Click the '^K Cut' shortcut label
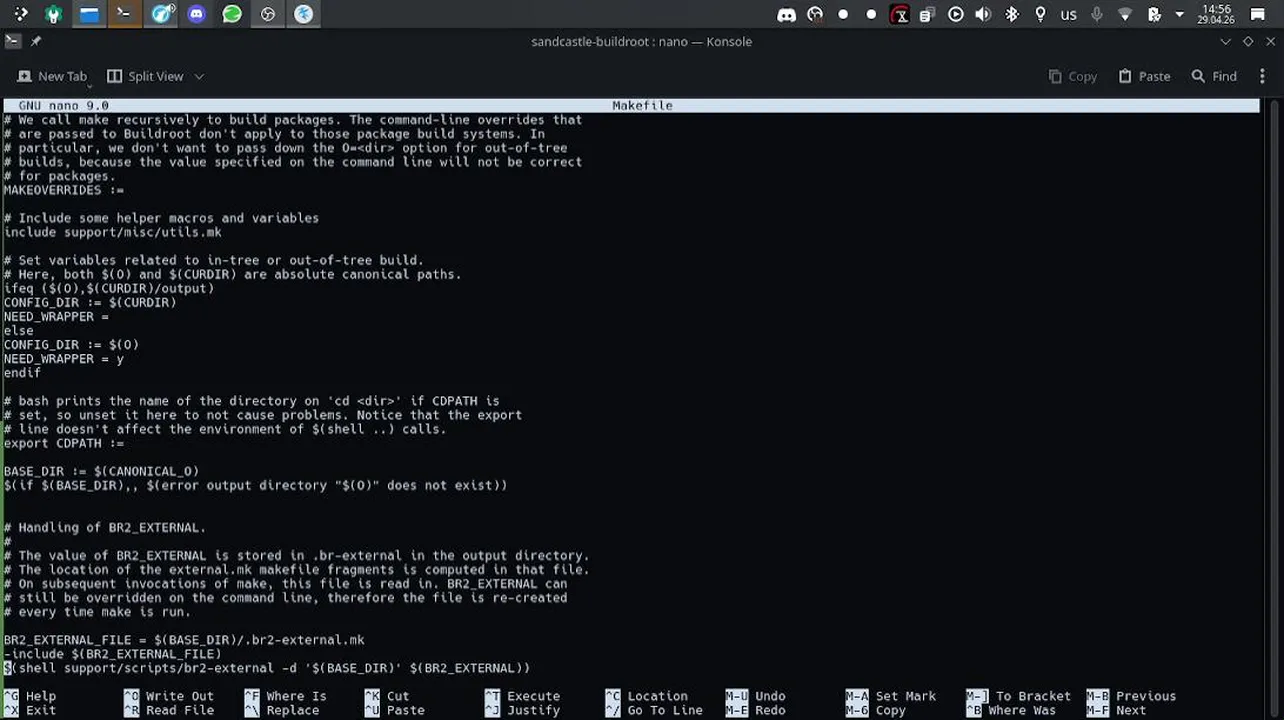Screen dimensions: 1284x720 point(387,696)
